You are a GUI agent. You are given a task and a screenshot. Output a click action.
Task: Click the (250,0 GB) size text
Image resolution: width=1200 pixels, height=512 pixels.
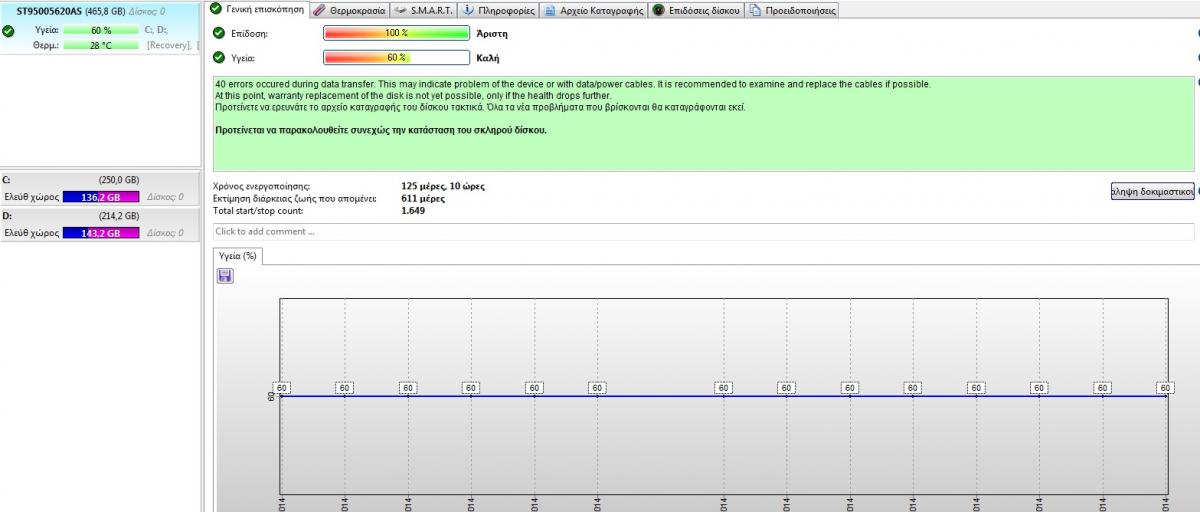point(119,180)
